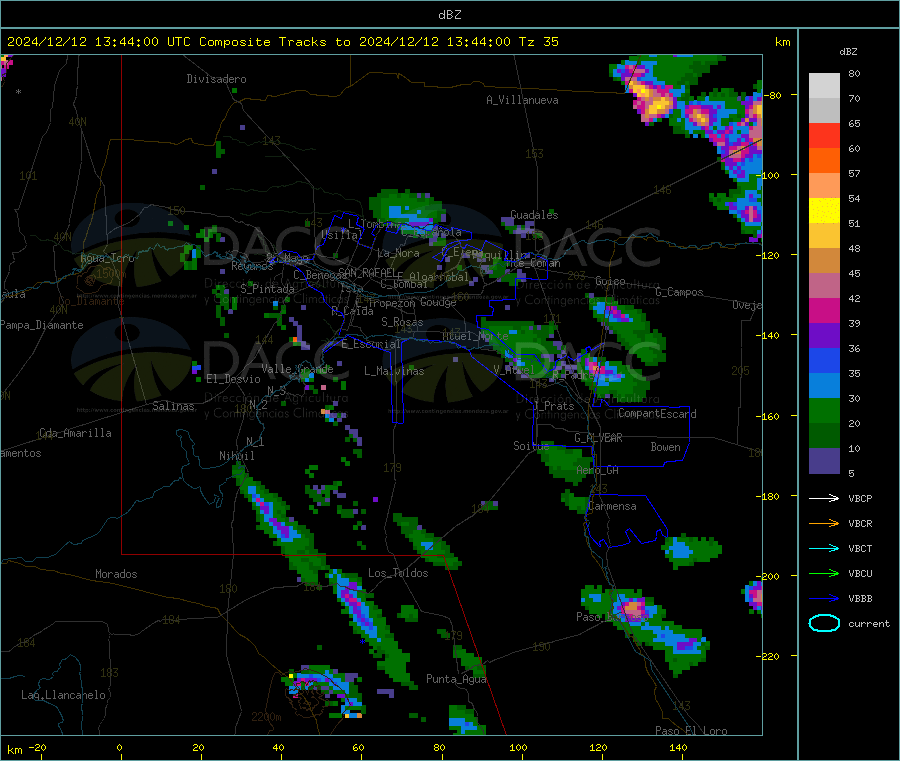The height and width of the screenshot is (761, 900).
Task: Click the white VBCP arrow legend icon
Action: [x=824, y=498]
